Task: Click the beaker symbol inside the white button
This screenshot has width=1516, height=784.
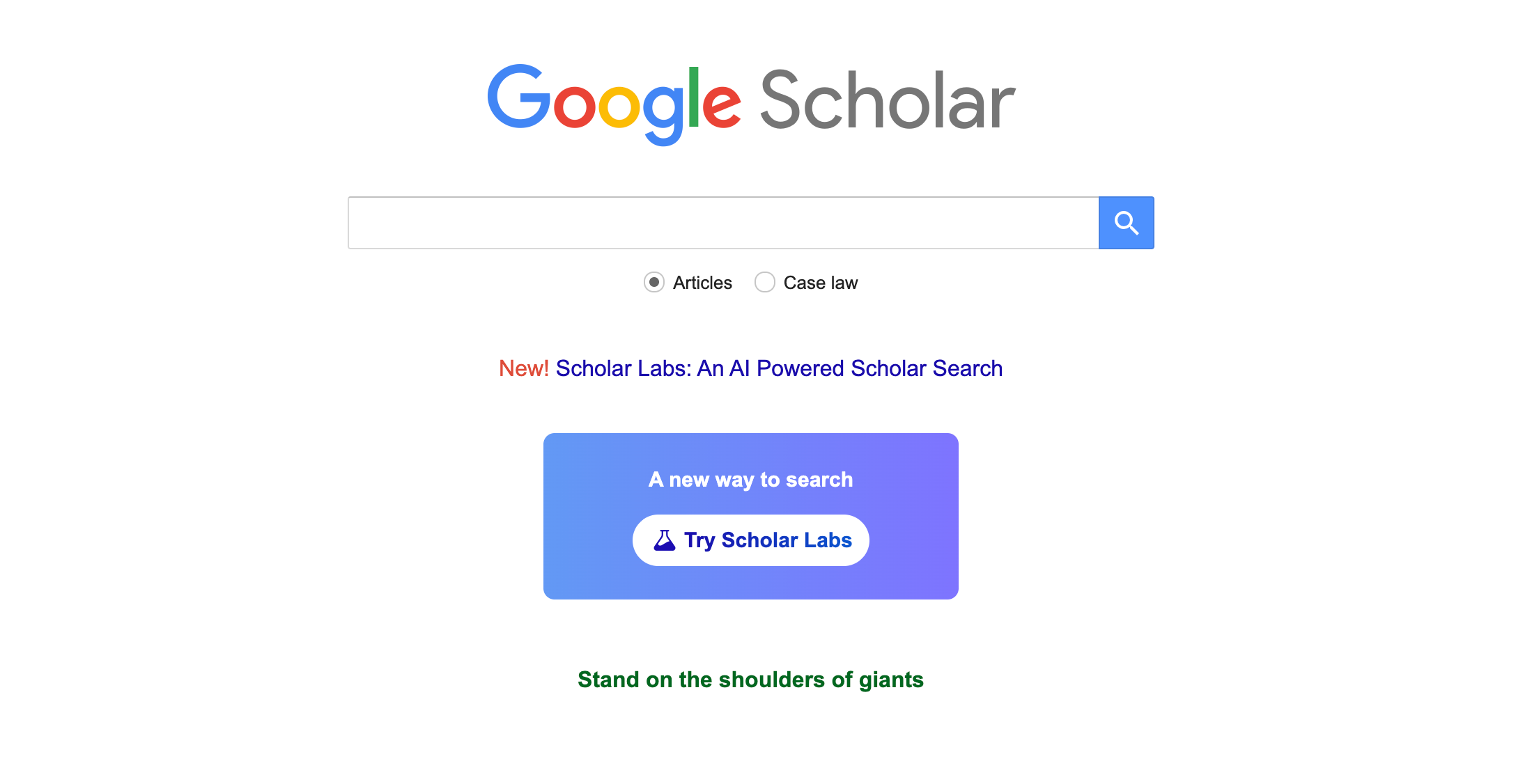Action: (666, 540)
